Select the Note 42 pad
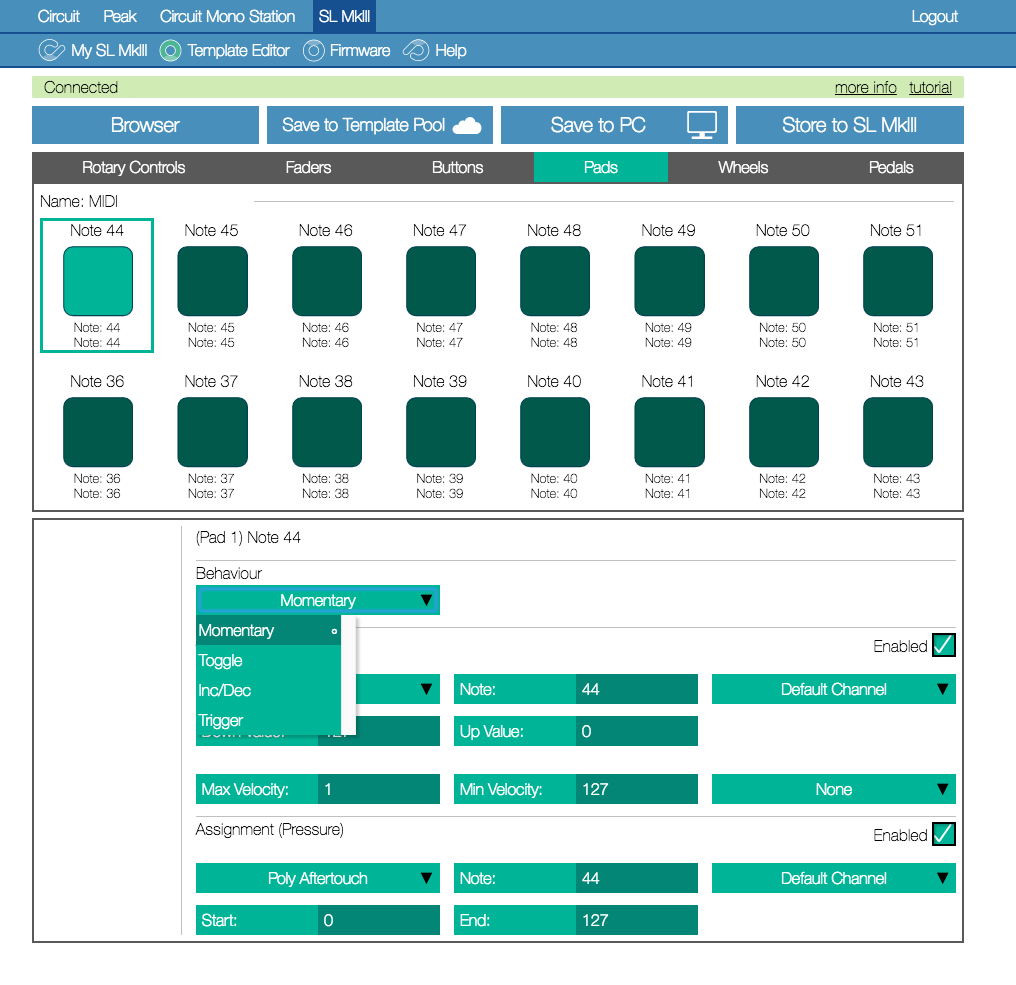This screenshot has width=1016, height=985. [x=783, y=432]
